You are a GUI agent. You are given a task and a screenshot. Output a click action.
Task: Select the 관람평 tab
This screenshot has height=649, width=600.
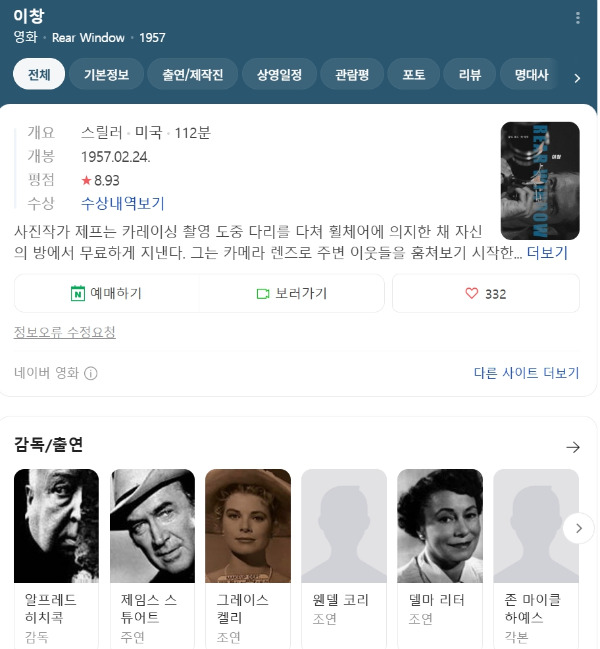pyautogui.click(x=352, y=75)
